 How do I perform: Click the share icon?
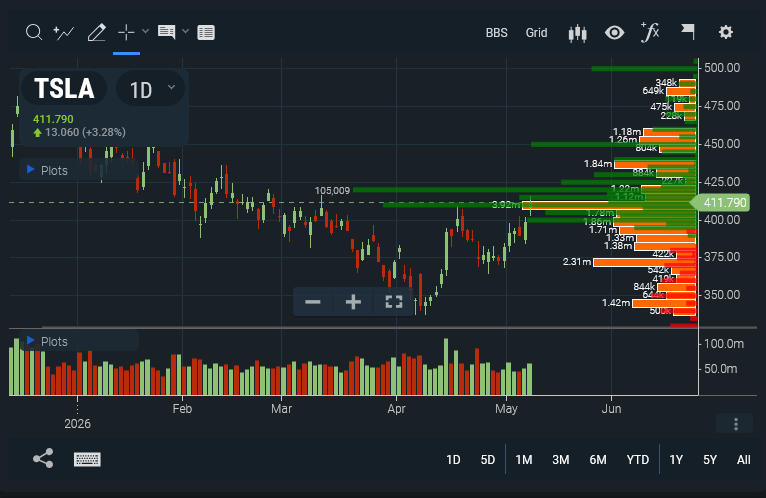(x=43, y=458)
